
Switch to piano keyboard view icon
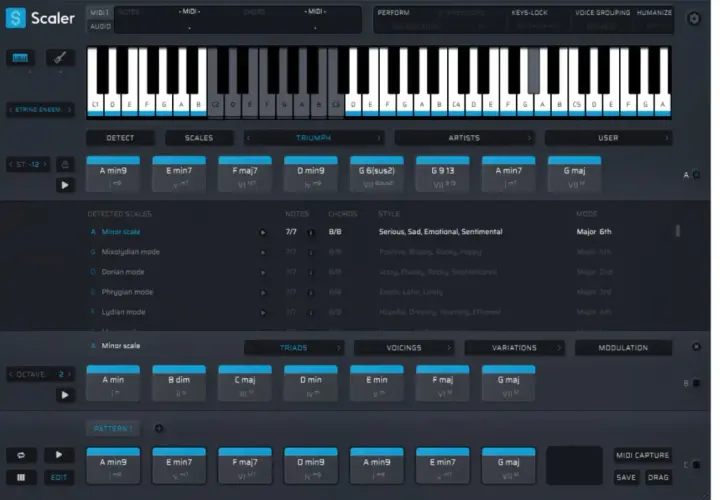tap(20, 58)
